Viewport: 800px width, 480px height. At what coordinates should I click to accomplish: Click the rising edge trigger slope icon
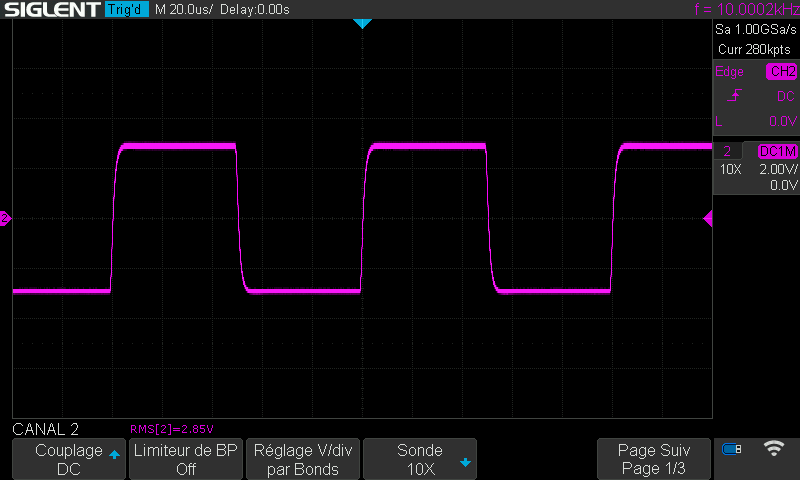click(x=734, y=95)
